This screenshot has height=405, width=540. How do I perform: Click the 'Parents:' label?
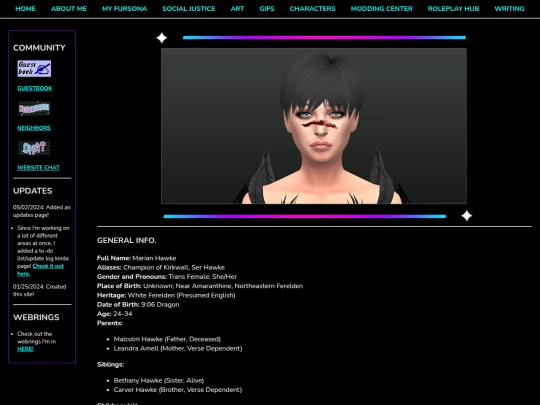coord(110,323)
